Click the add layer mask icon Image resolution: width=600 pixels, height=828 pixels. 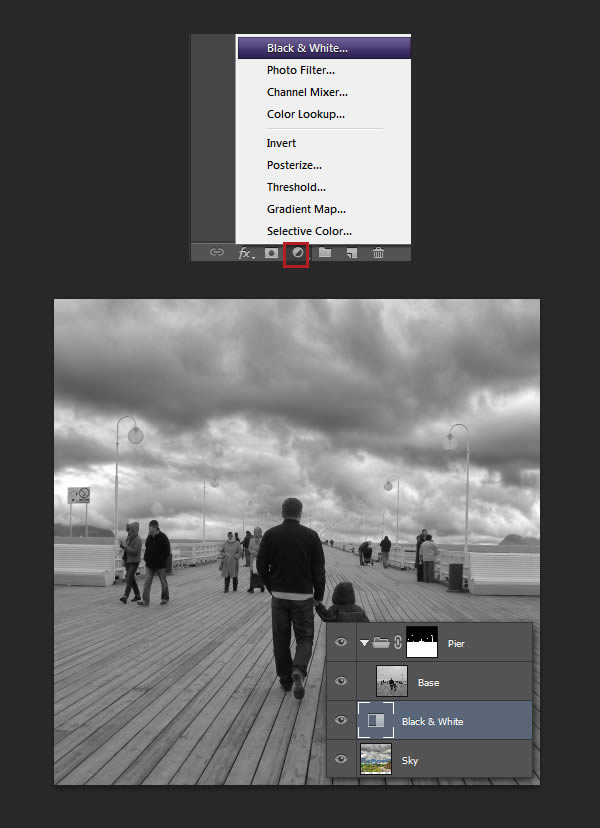[271, 253]
